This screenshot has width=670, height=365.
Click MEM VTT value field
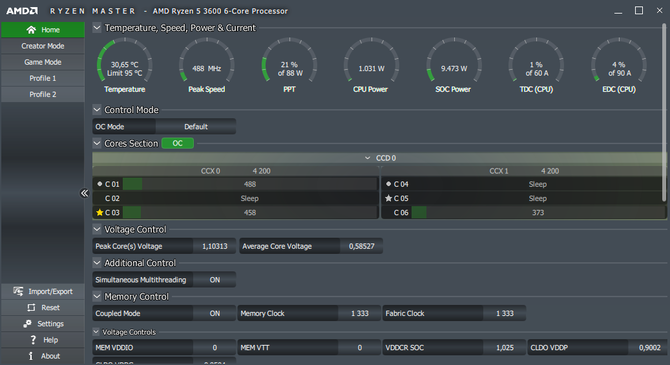tap(360, 347)
